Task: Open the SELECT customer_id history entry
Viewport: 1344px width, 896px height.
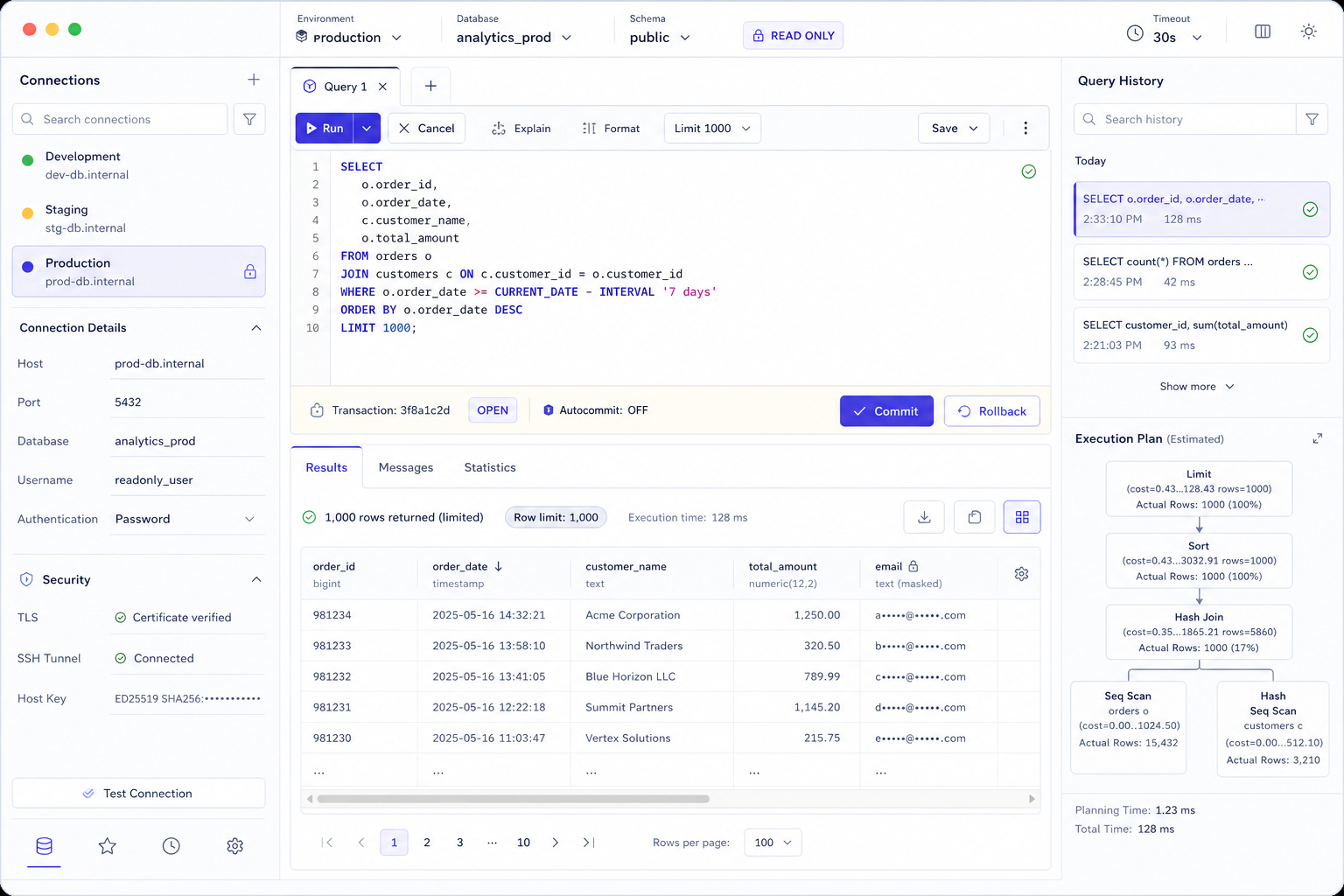Action: click(1201, 335)
